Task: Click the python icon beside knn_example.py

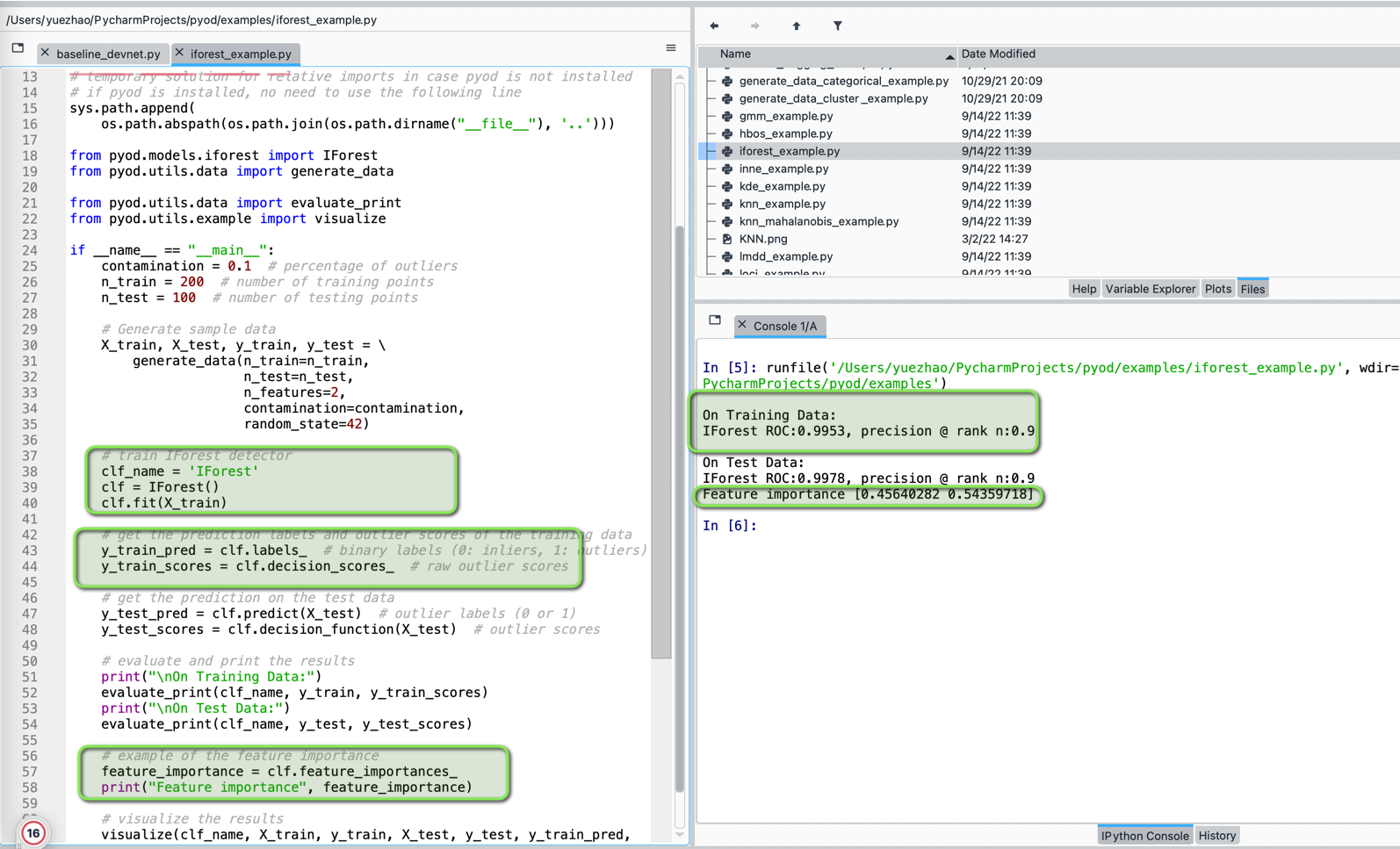Action: 727,204
